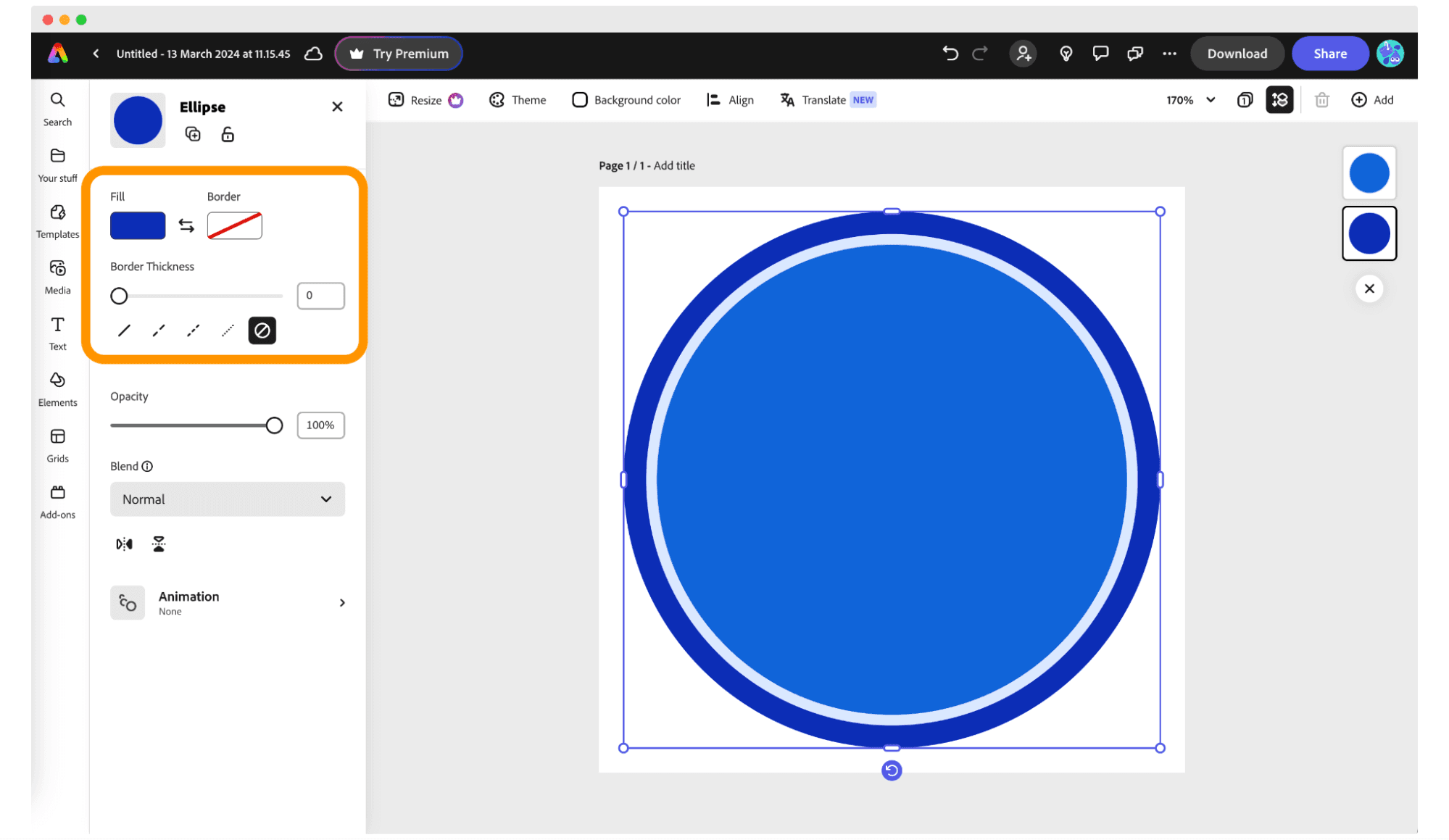Open the present/share screens icon
Image resolution: width=1449 pixels, height=840 pixels.
(x=1135, y=54)
